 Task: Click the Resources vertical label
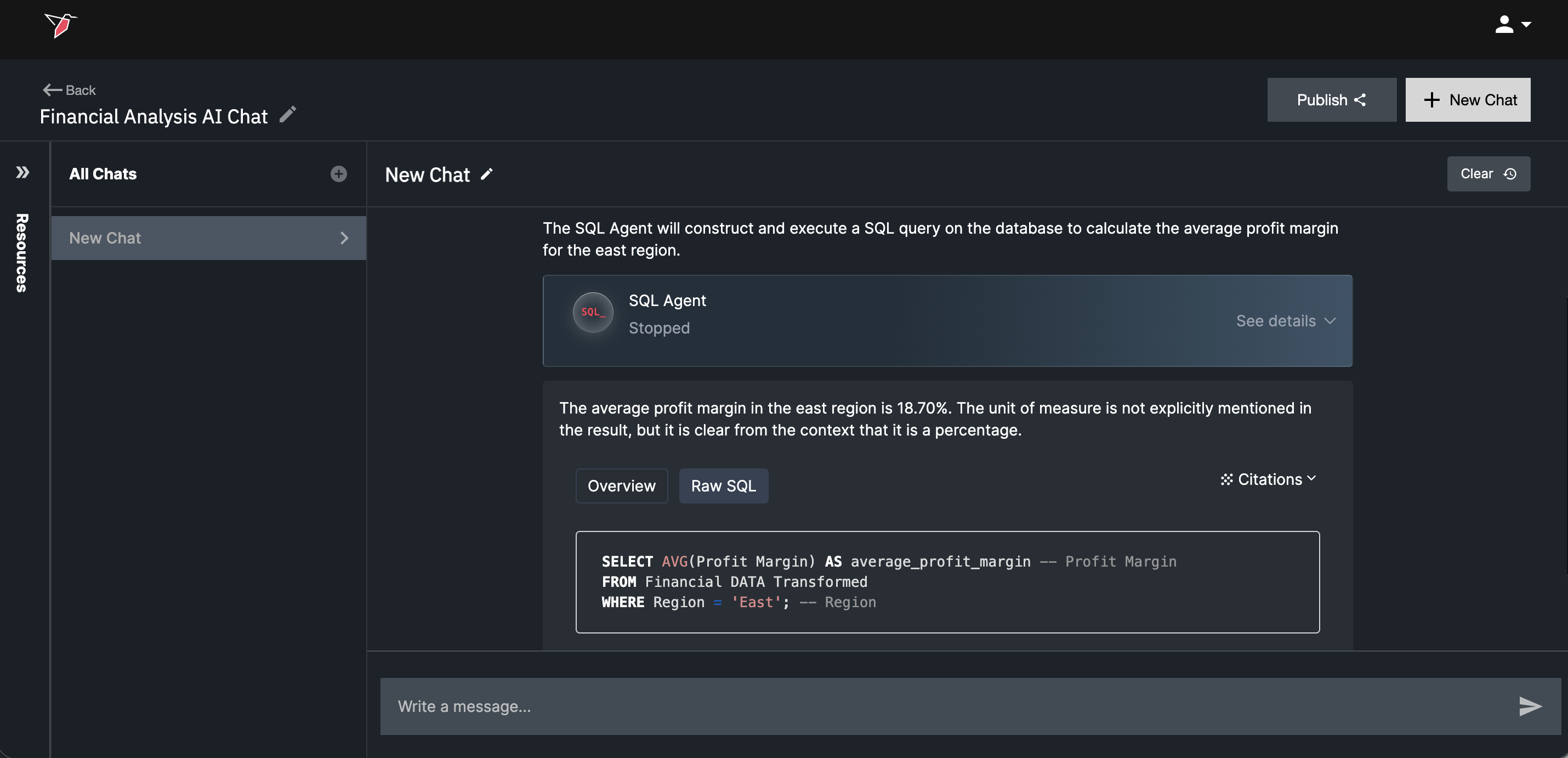pos(22,253)
